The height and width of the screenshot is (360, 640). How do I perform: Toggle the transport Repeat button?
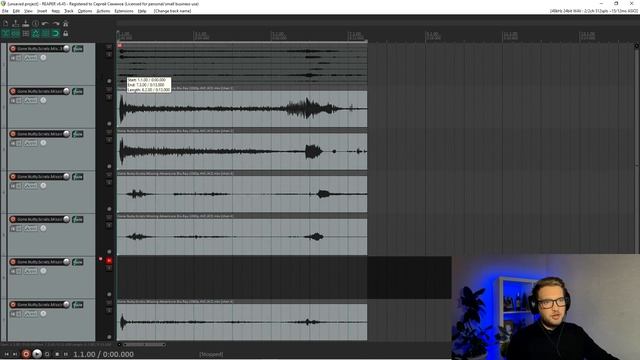tap(47, 354)
